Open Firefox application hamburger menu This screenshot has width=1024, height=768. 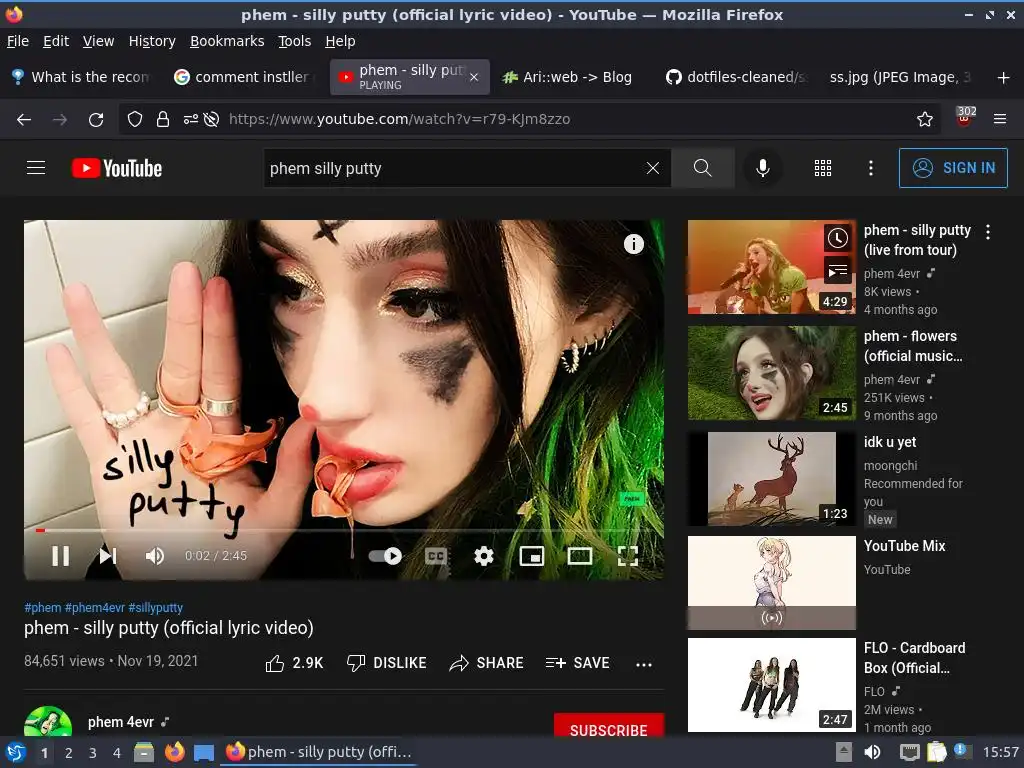pos(1000,119)
